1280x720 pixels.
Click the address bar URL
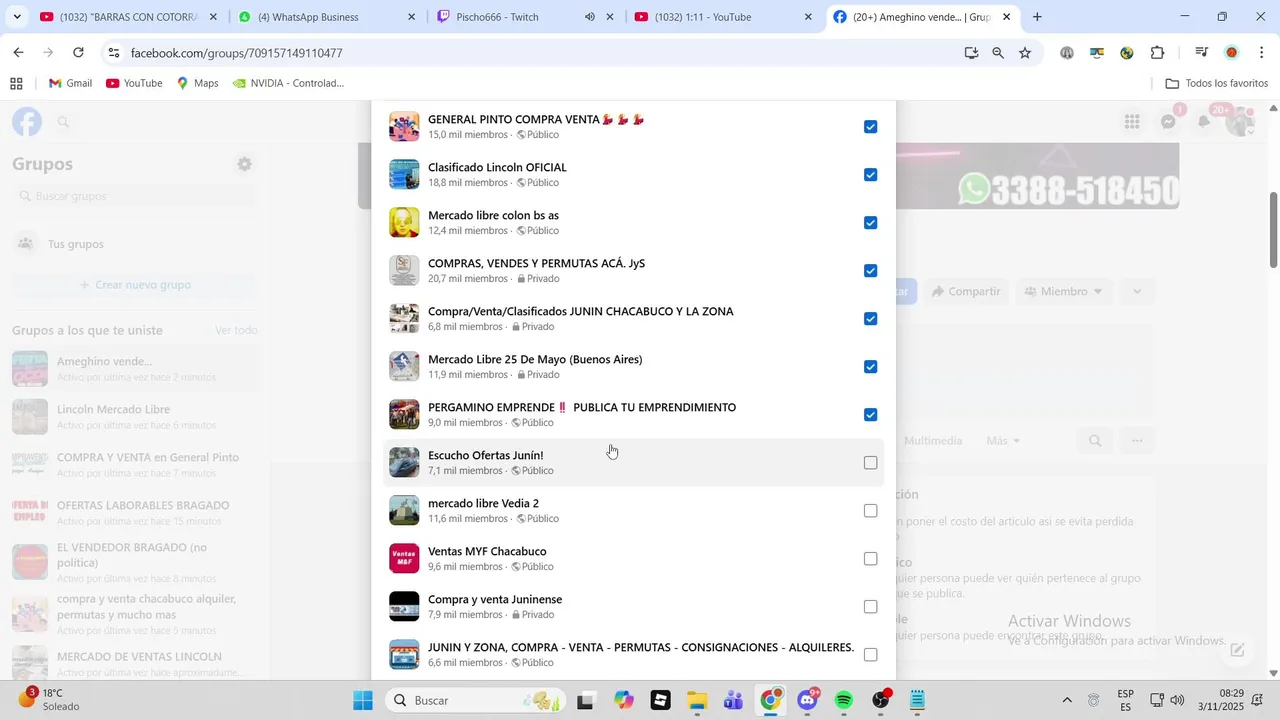point(237,53)
